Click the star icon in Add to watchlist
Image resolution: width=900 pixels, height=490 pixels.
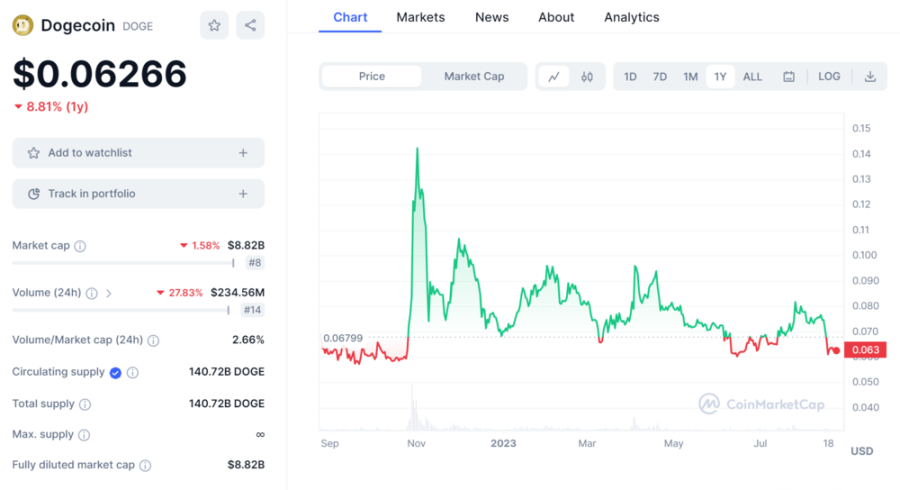34,153
